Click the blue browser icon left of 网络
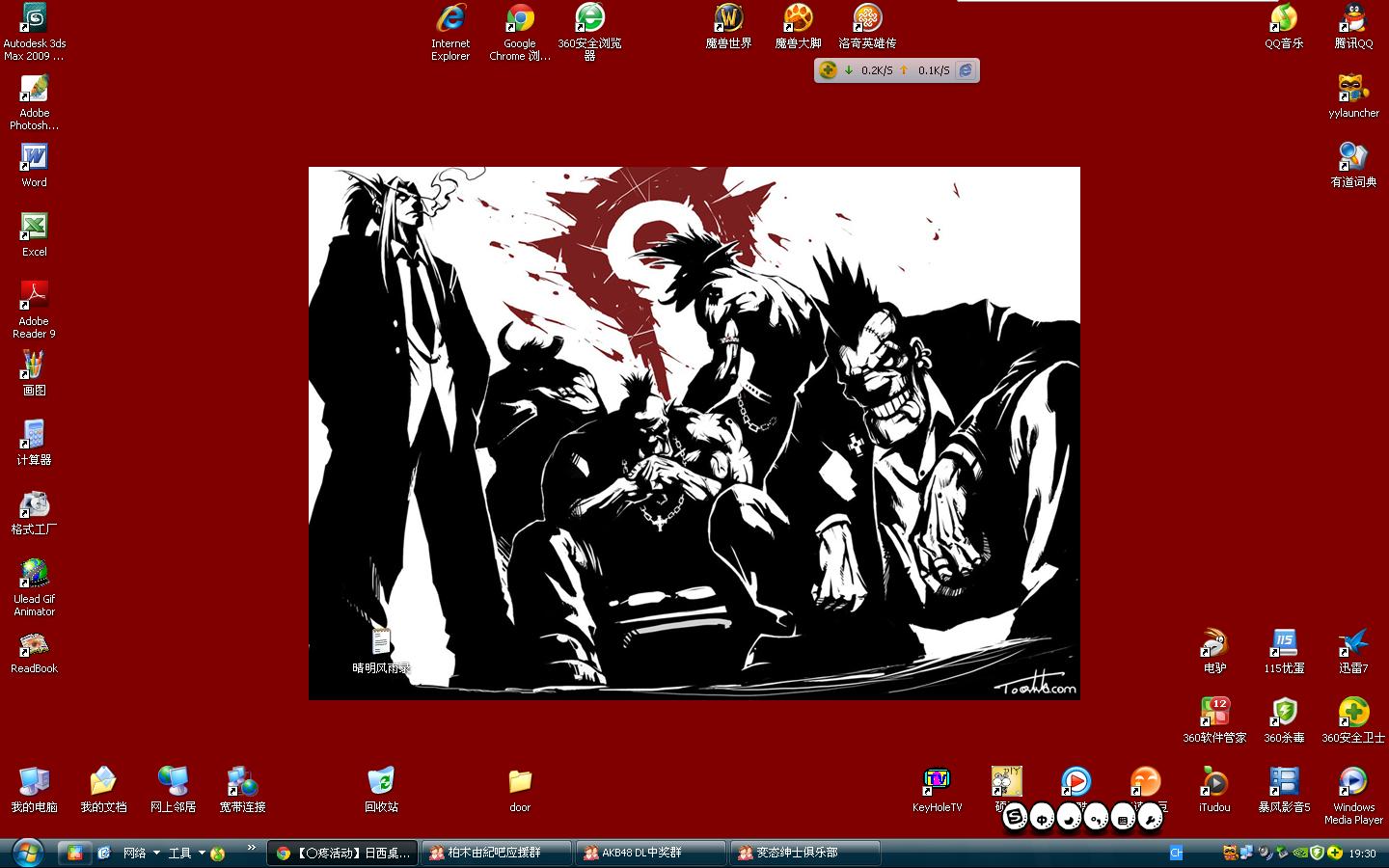Screen dimensions: 1389x868 tap(104, 853)
